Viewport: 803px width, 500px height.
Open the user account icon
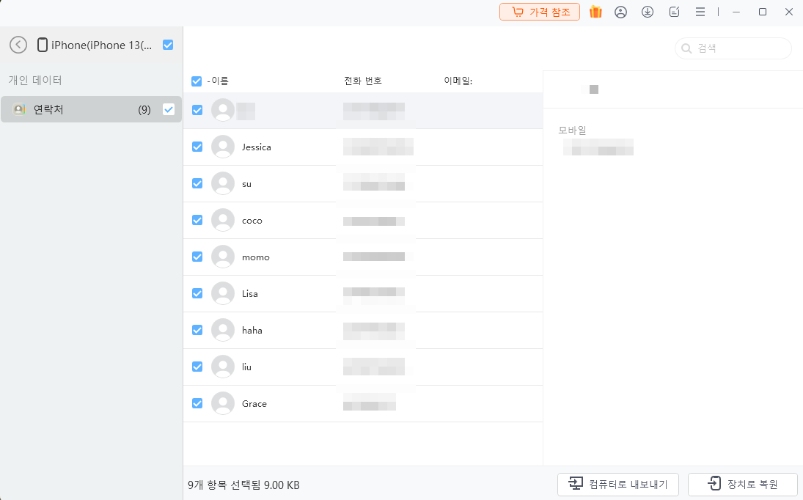coord(621,12)
